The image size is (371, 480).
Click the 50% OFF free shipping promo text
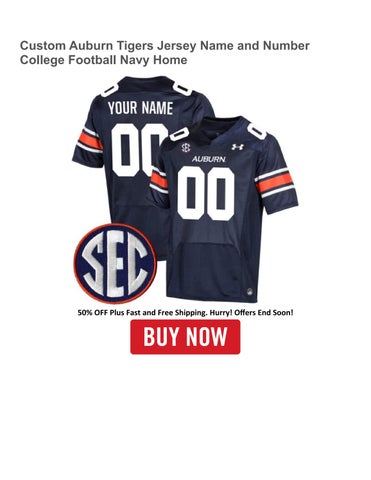tap(185, 313)
